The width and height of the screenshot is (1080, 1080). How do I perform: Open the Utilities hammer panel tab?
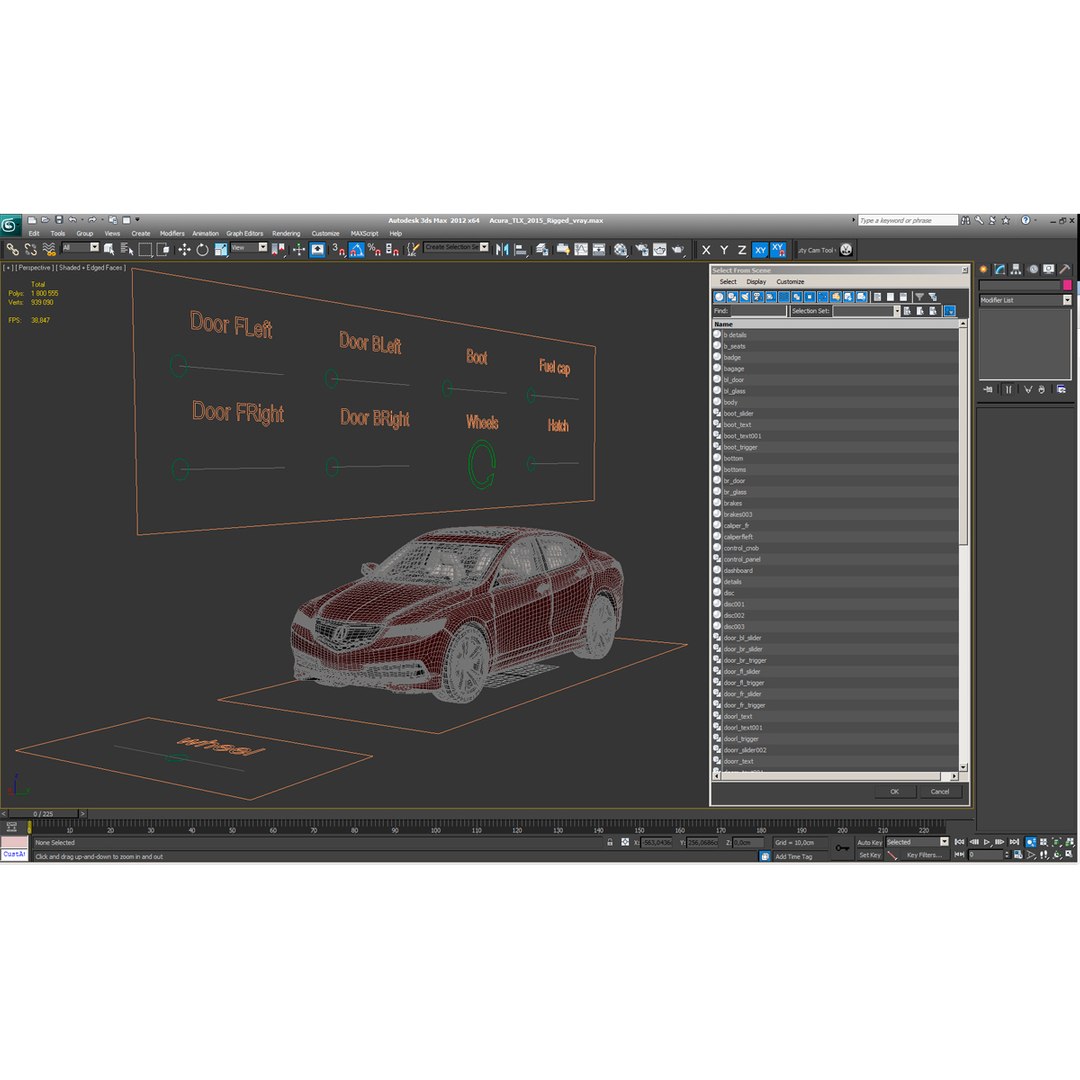(1065, 269)
